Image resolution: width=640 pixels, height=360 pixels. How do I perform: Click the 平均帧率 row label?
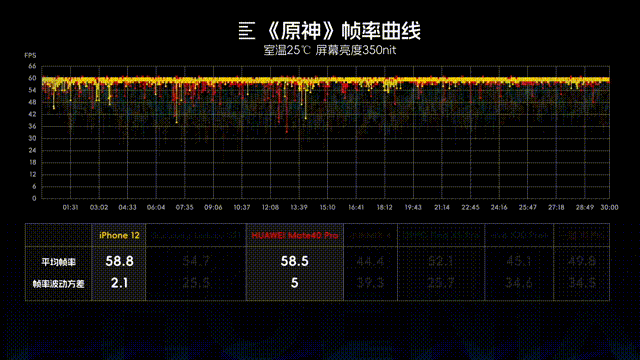pyautogui.click(x=58, y=262)
